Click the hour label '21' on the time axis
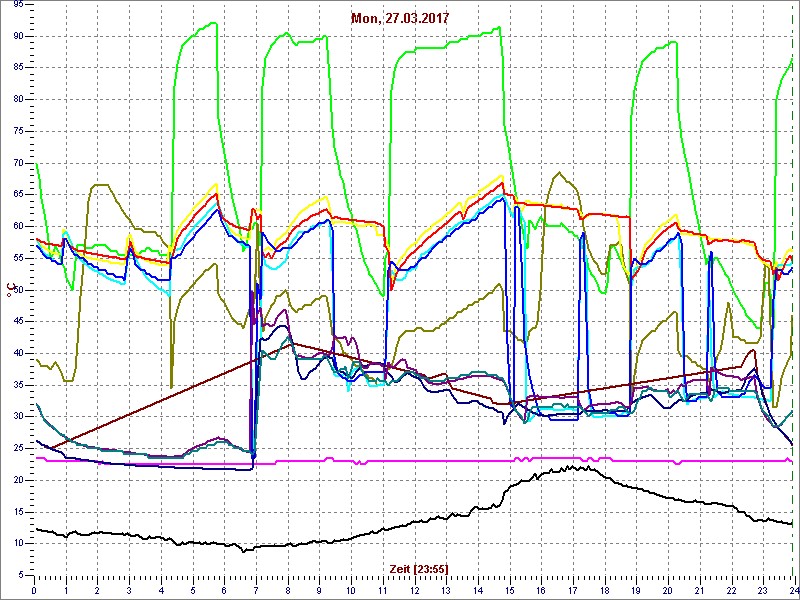800x600 pixels. point(698,588)
